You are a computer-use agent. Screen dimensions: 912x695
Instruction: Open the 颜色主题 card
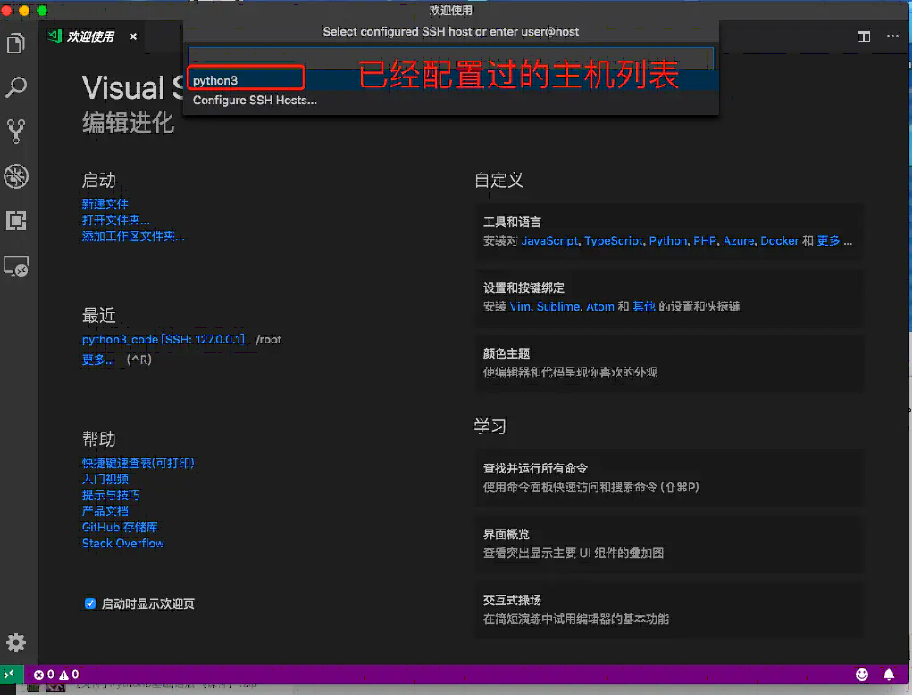[669, 363]
